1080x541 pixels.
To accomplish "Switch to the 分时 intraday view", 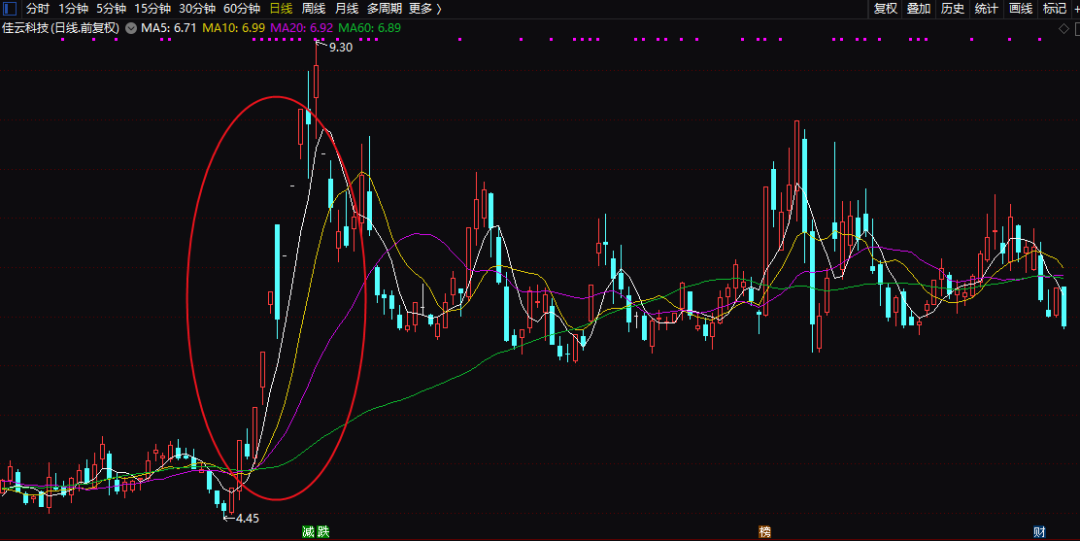I will [x=38, y=9].
